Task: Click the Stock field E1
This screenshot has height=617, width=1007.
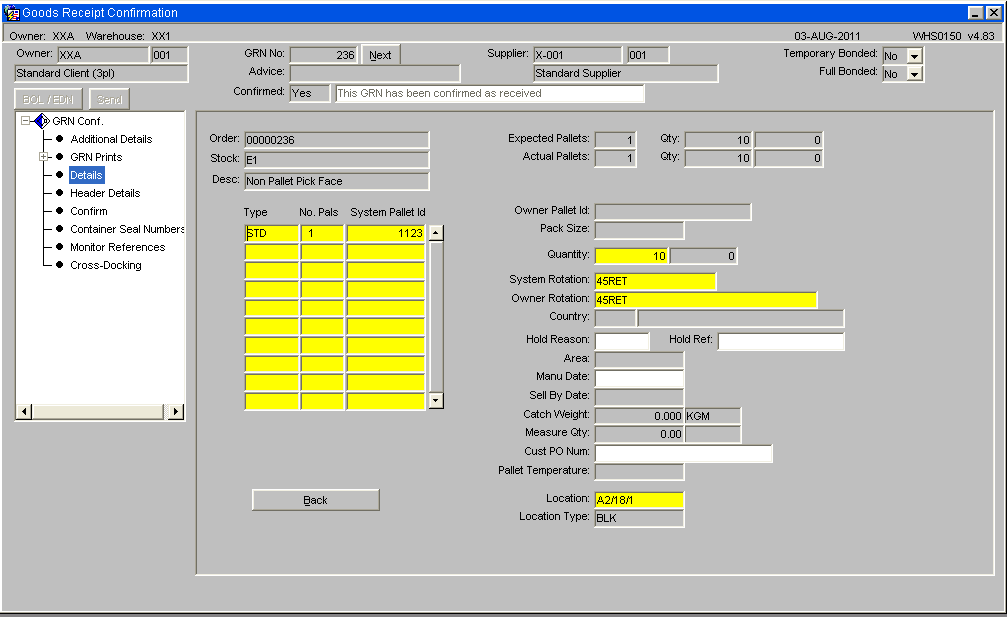Action: [x=337, y=160]
